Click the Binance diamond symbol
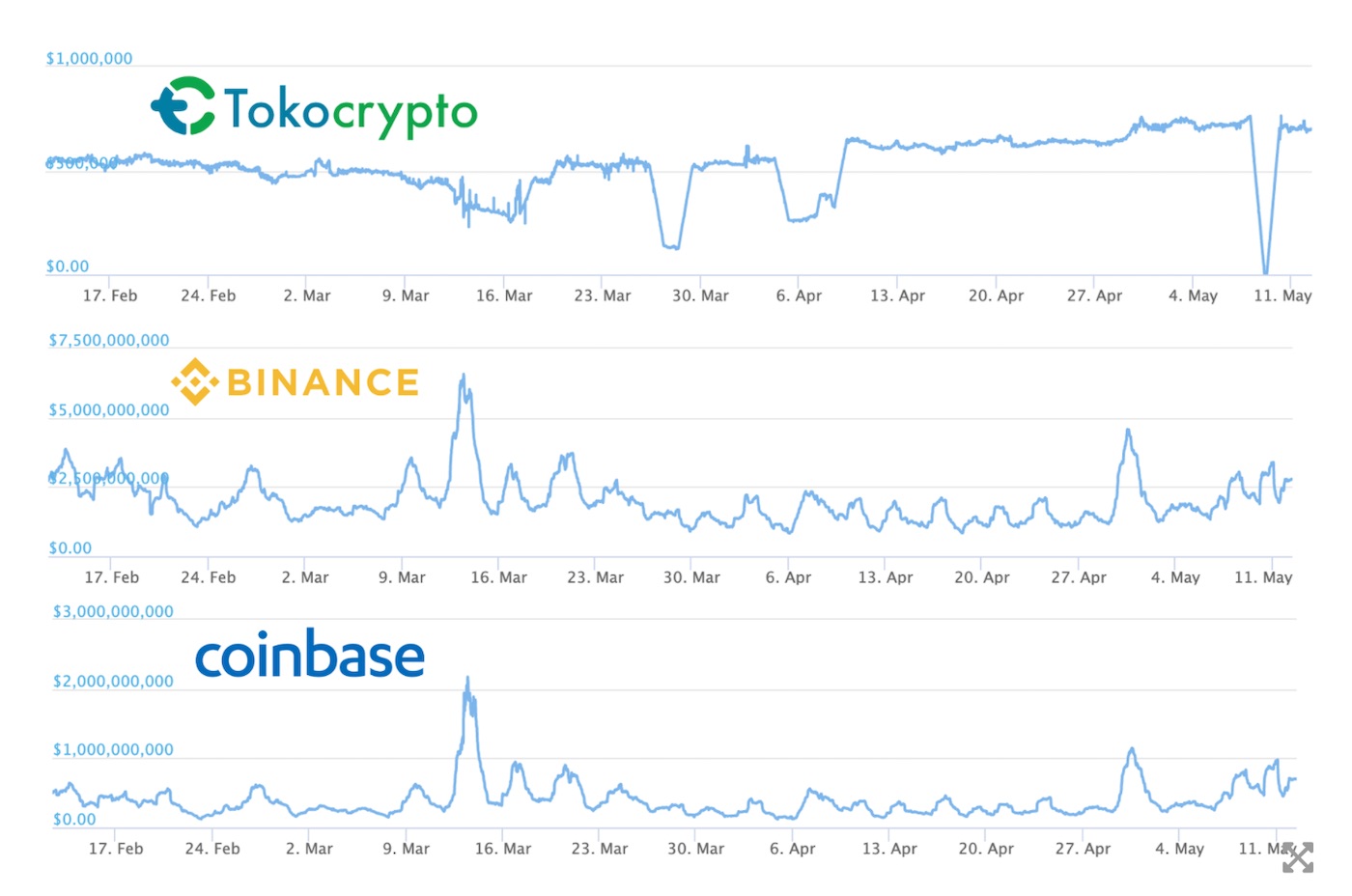1352x896 pixels. pyautogui.click(x=194, y=382)
